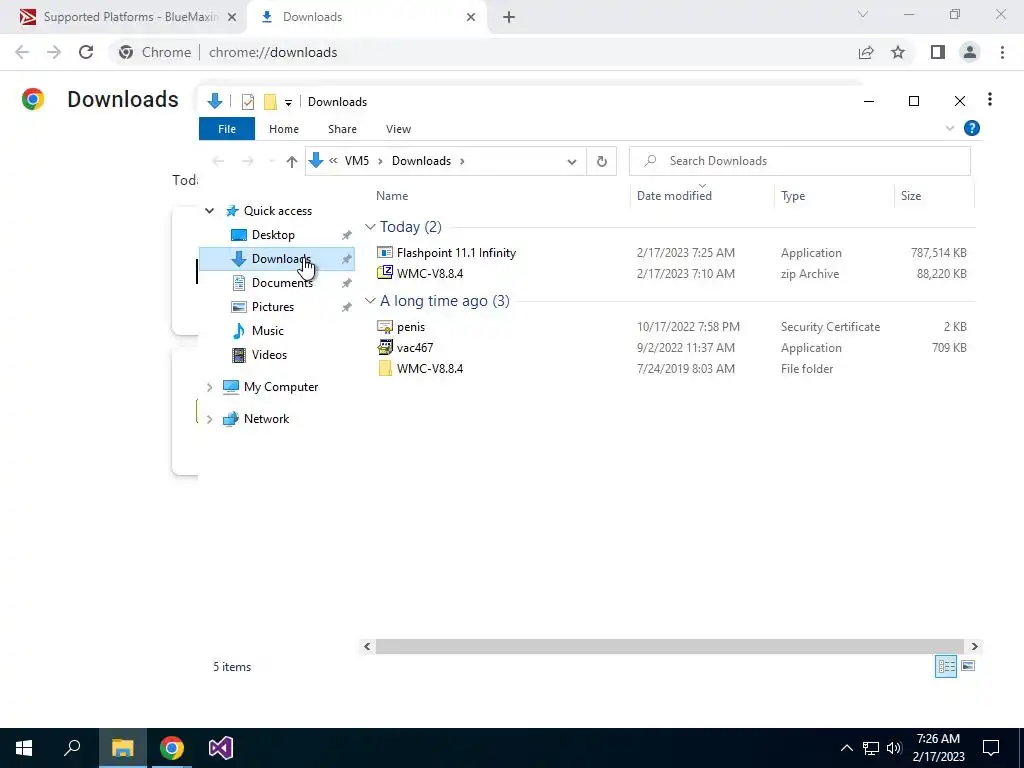Switch to Large icons view layout icon
The width and height of the screenshot is (1024, 768).
(x=968, y=666)
